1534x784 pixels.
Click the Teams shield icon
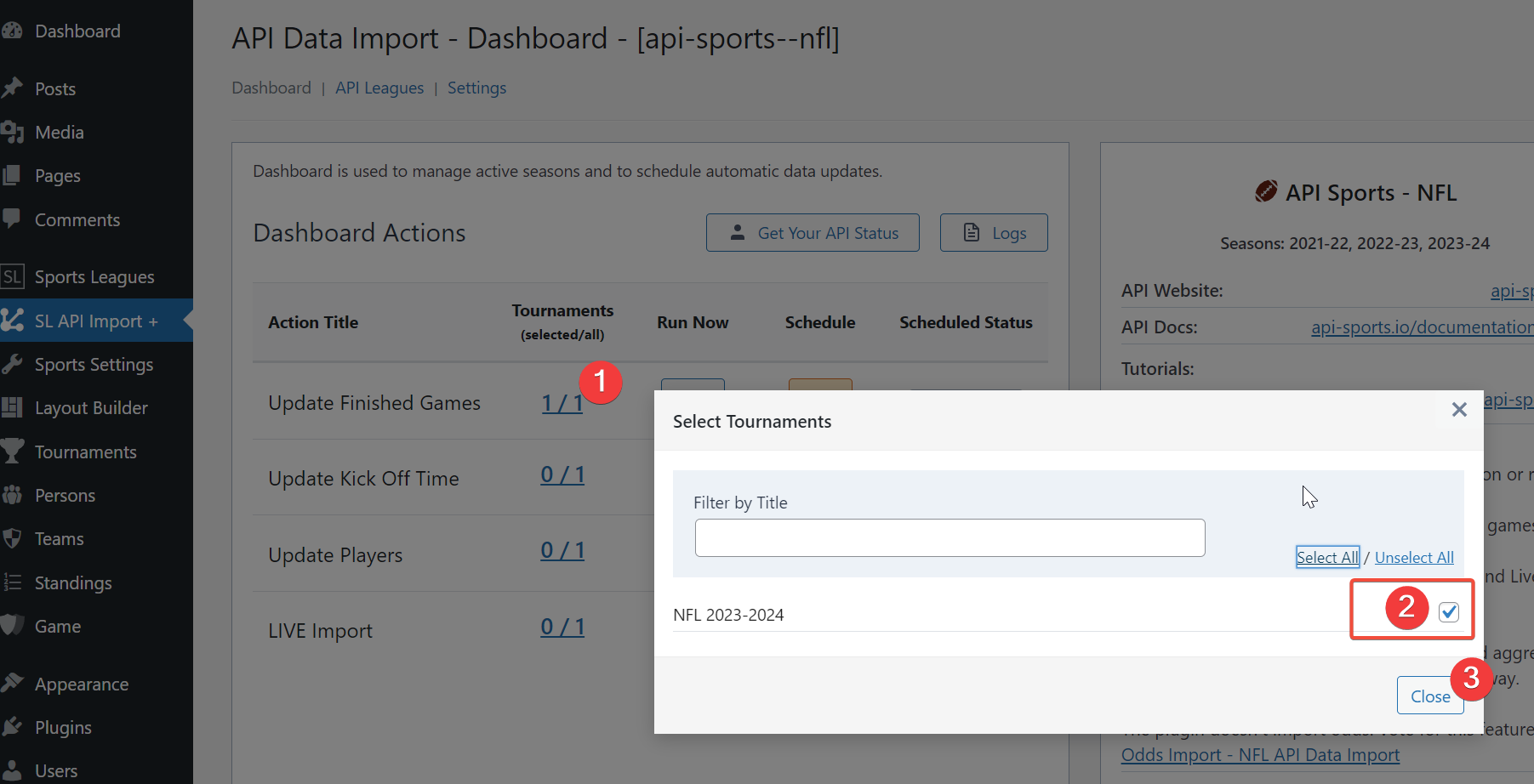pos(12,538)
